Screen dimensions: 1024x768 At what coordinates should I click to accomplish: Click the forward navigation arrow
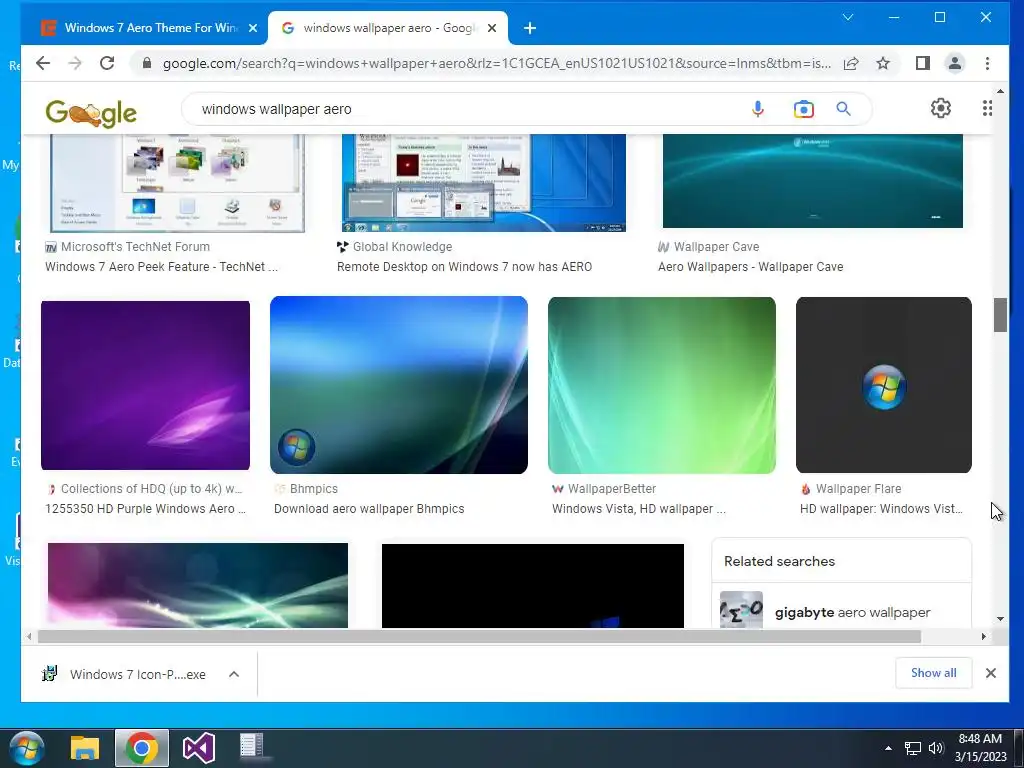point(75,63)
